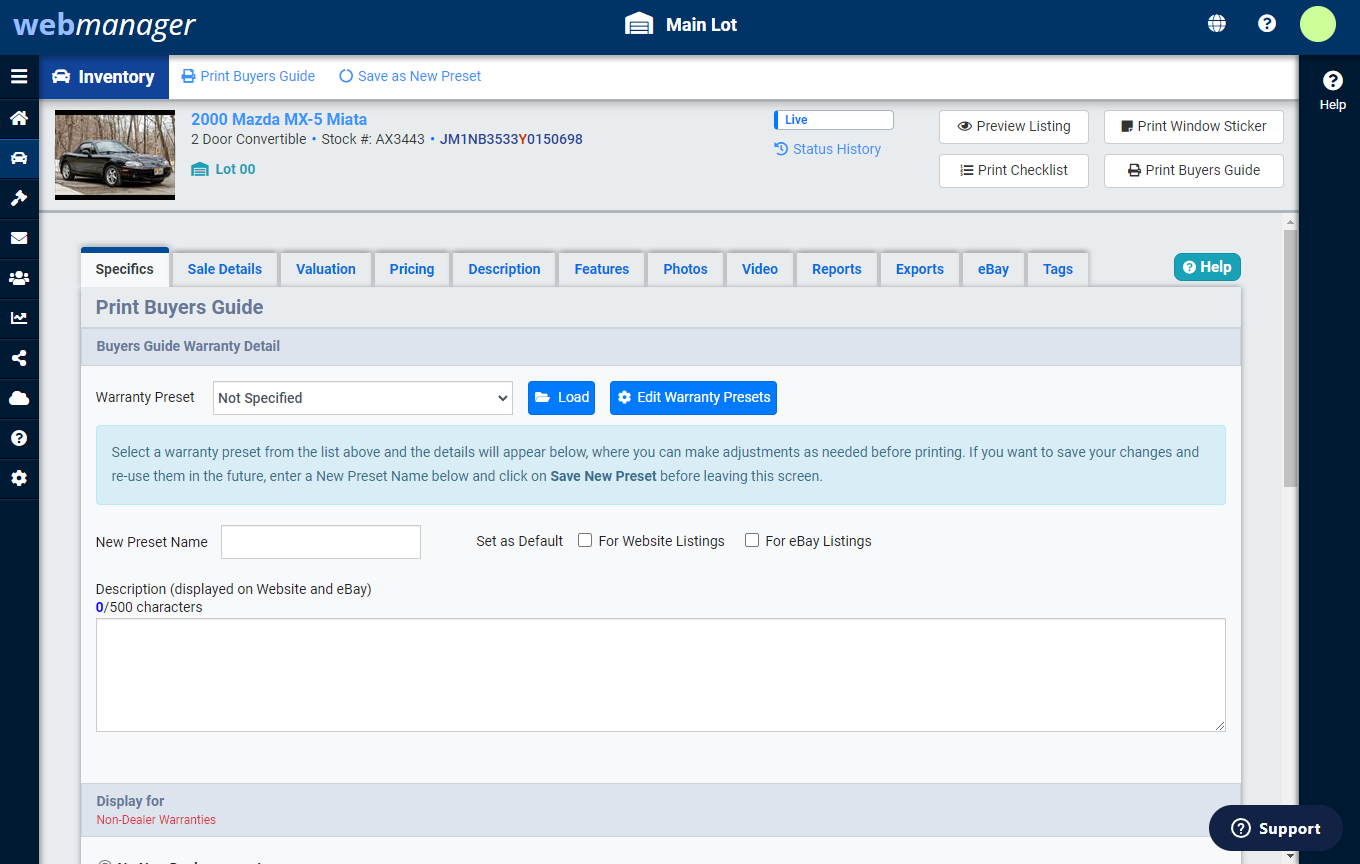Open the Pricing tab

411,268
